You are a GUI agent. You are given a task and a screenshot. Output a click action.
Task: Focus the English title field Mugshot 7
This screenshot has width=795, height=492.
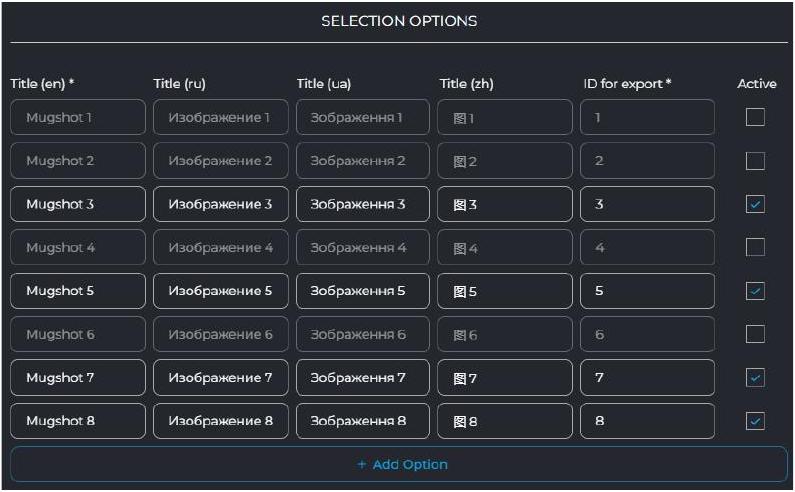[x=78, y=377]
